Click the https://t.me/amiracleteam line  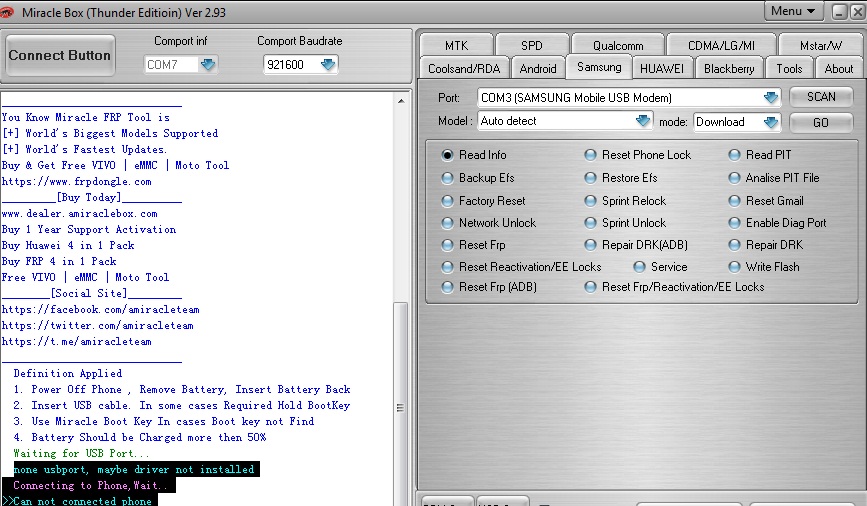76,342
